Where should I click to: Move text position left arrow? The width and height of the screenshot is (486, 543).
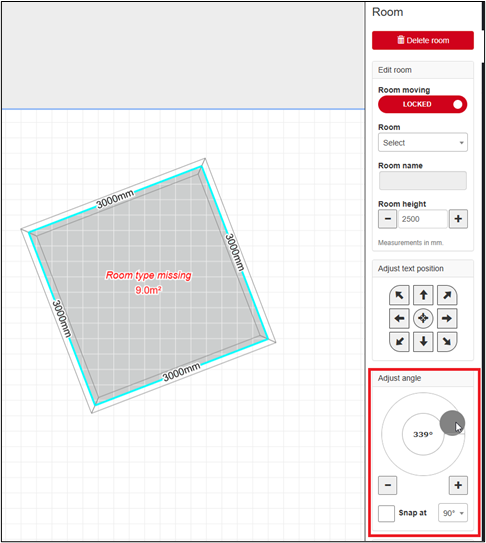tap(399, 318)
